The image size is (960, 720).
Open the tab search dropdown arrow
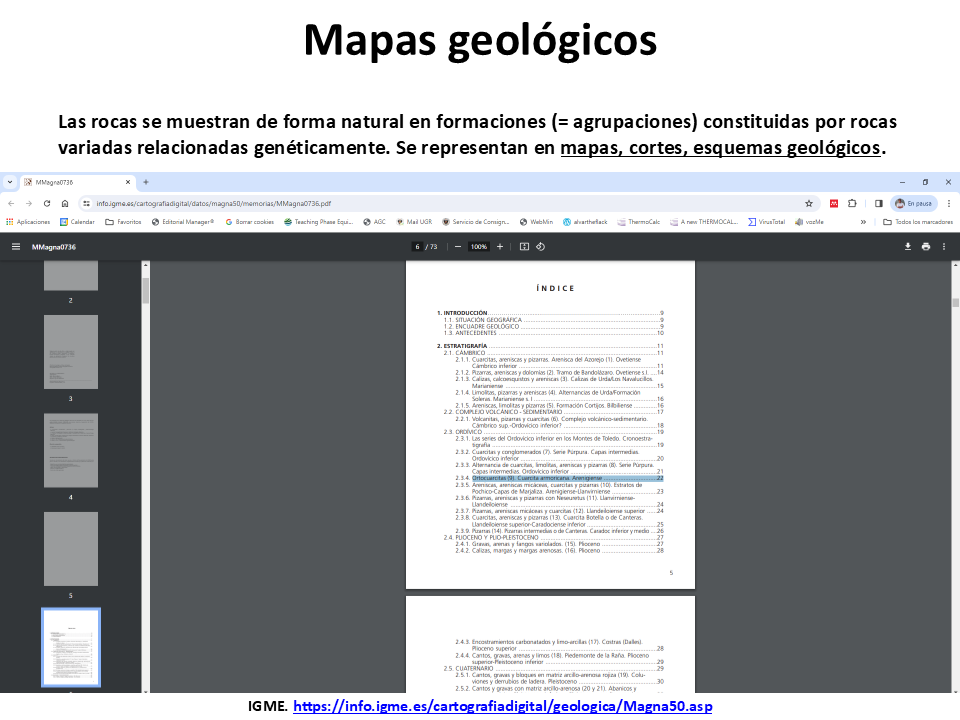9,182
